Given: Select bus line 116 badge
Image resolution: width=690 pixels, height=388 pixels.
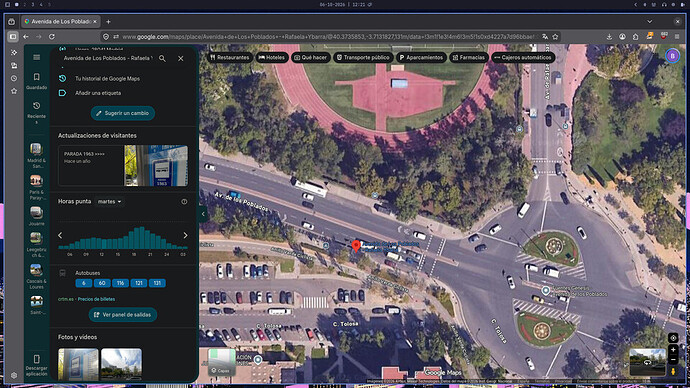Looking at the screenshot, I should click(x=120, y=283).
